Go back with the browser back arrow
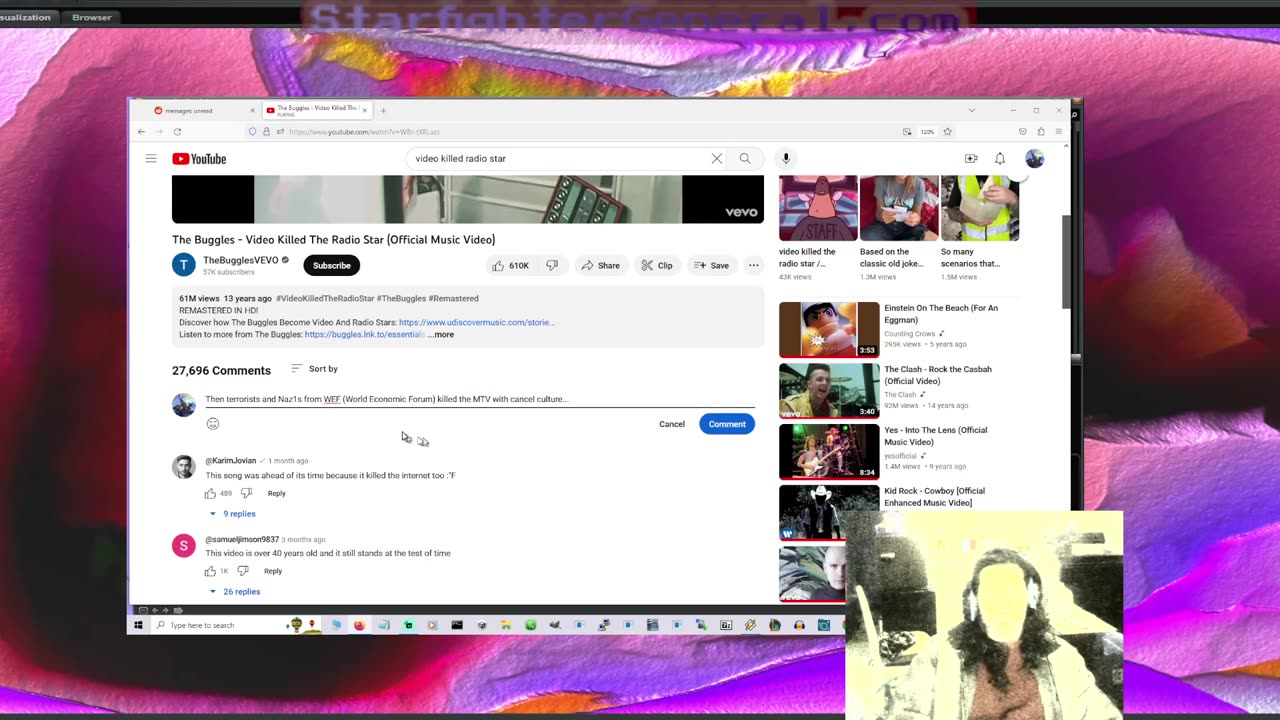 pos(141,132)
